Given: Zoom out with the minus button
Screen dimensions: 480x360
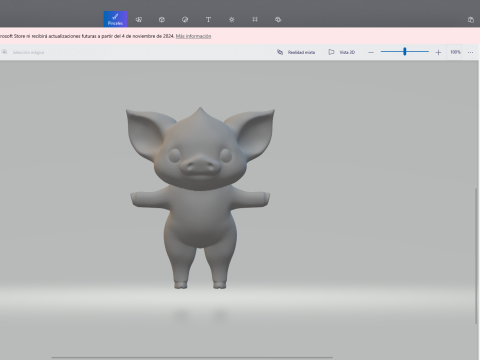Looking at the screenshot, I should click(x=371, y=52).
